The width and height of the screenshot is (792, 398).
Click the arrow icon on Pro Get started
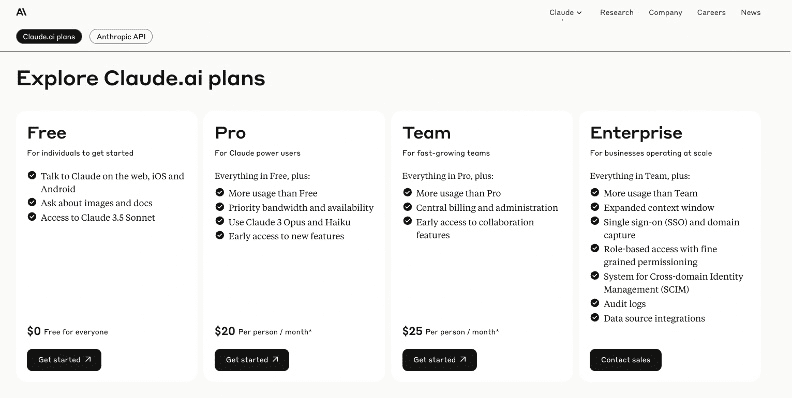coord(275,360)
